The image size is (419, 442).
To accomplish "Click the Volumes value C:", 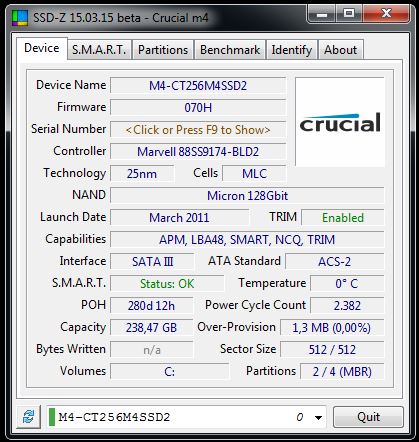I will pos(170,372).
